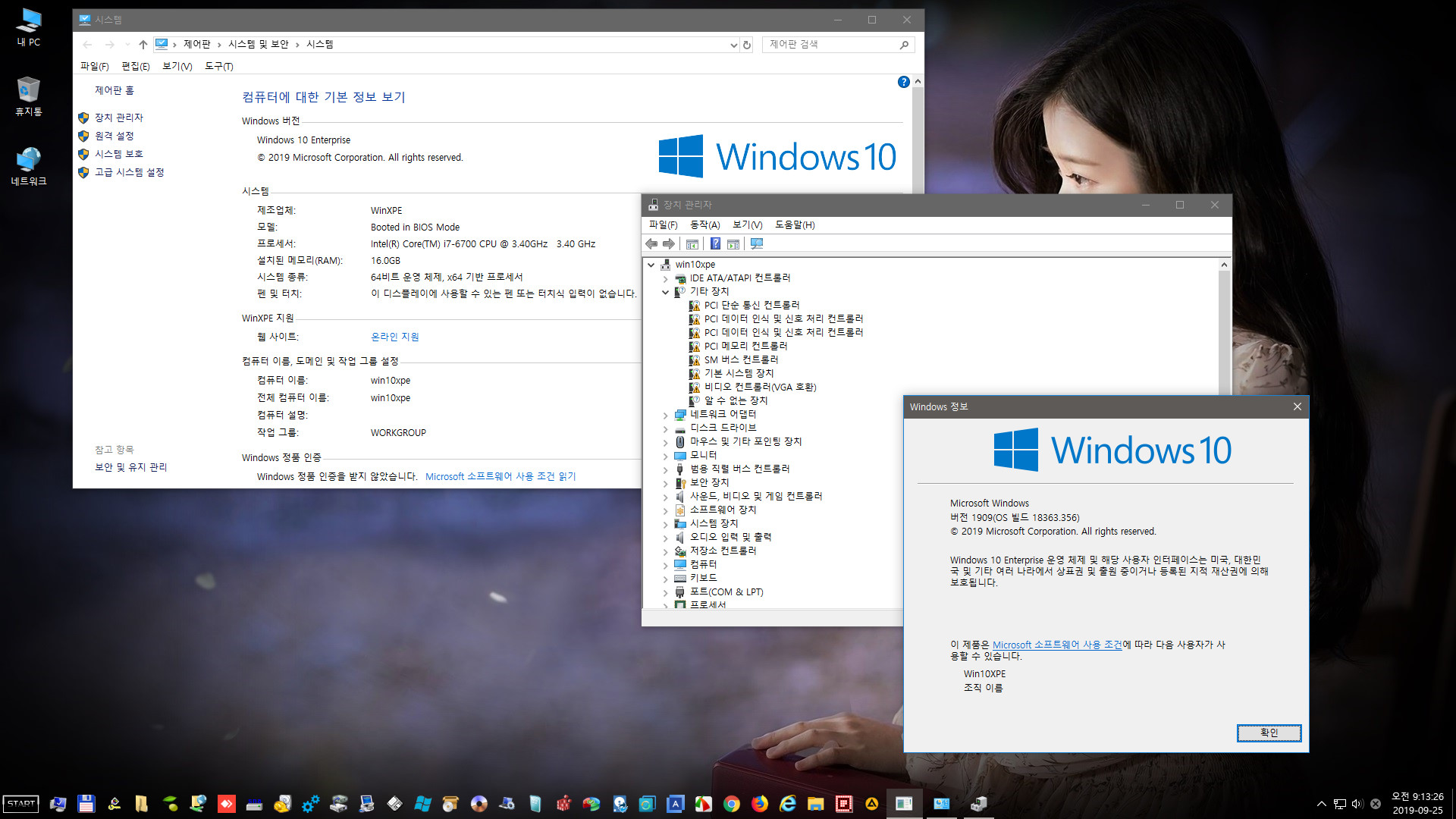Open 고급 시스템 설정 link in left pane
The image size is (1456, 819).
tap(129, 172)
